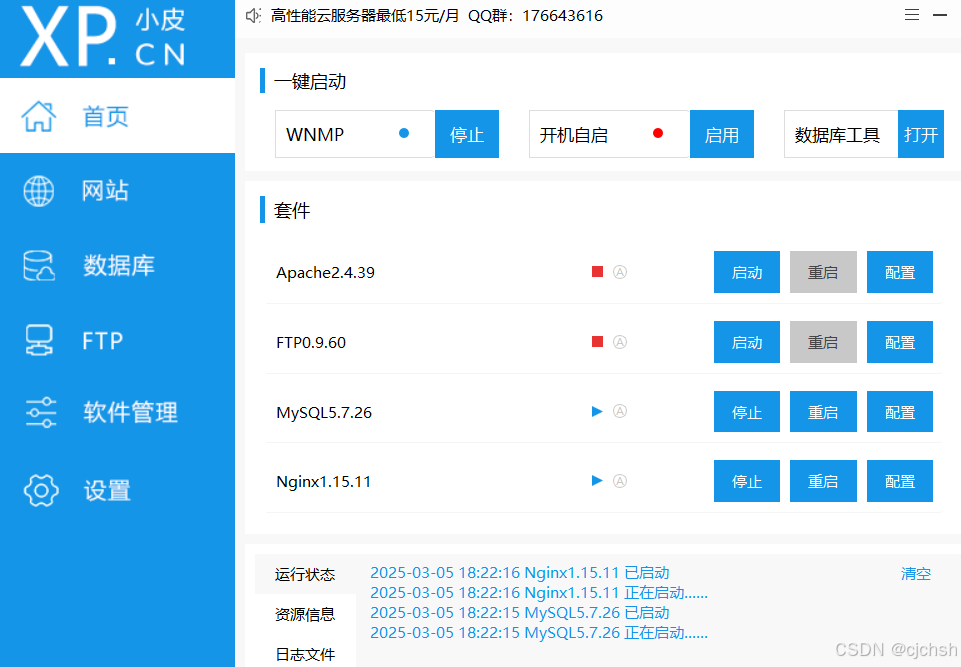Open the 首页 home page in sidebar

pyautogui.click(x=117, y=116)
